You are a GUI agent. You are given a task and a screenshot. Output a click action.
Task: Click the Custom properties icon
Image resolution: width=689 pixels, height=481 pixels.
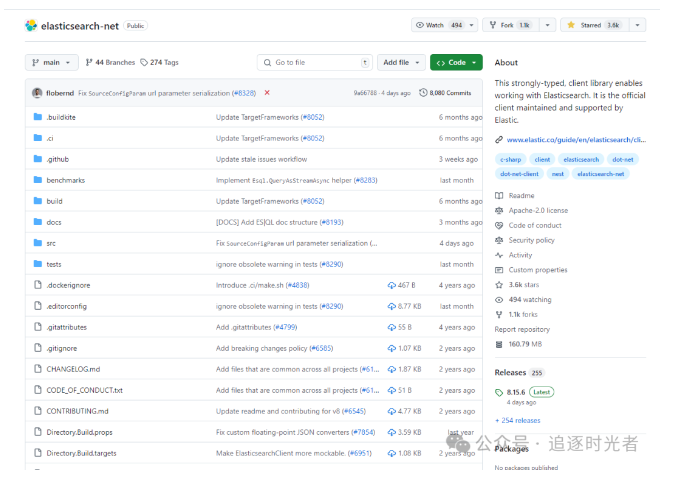[x=499, y=270]
